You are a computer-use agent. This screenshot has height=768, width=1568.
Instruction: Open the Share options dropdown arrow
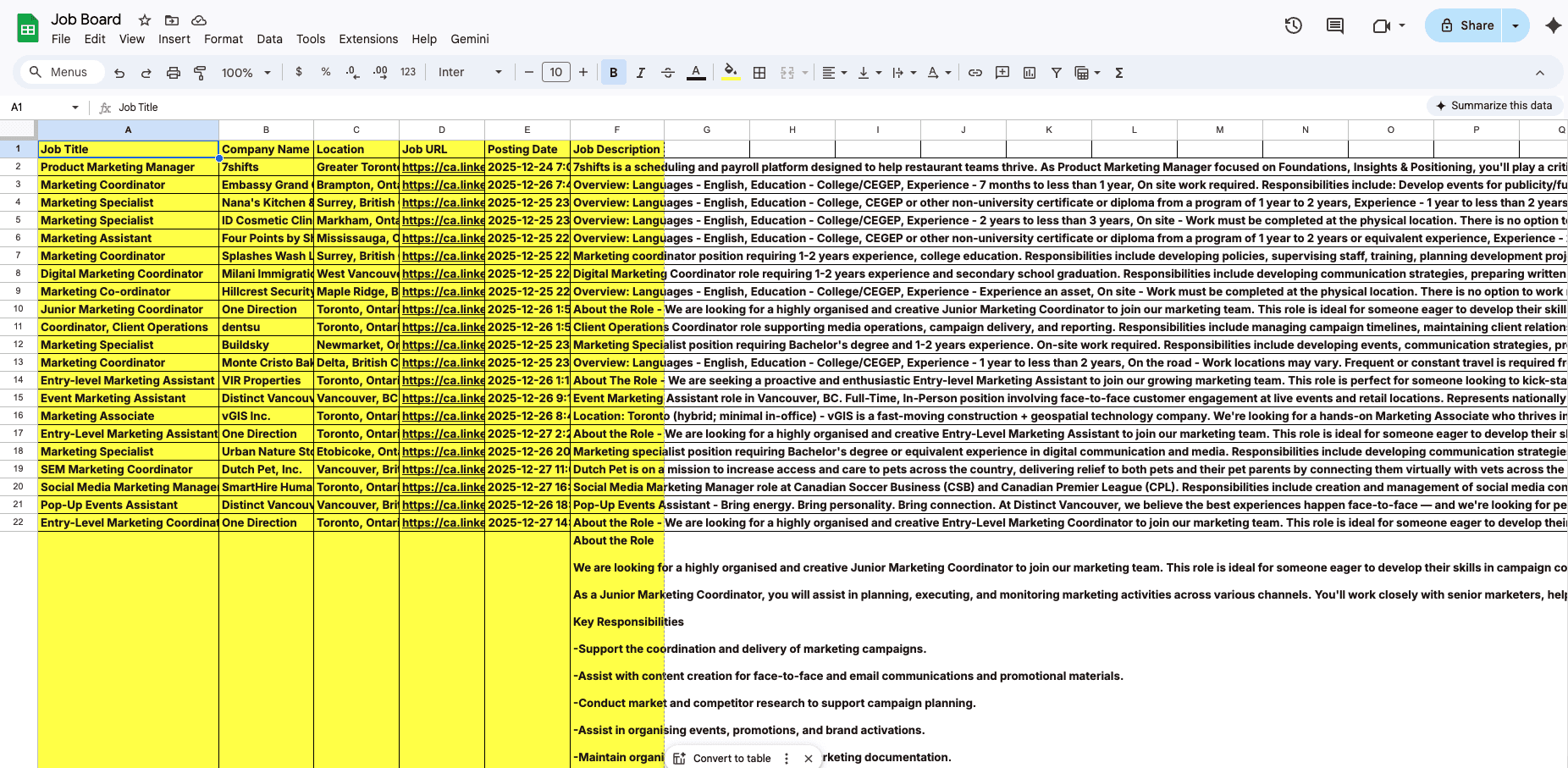[1516, 25]
